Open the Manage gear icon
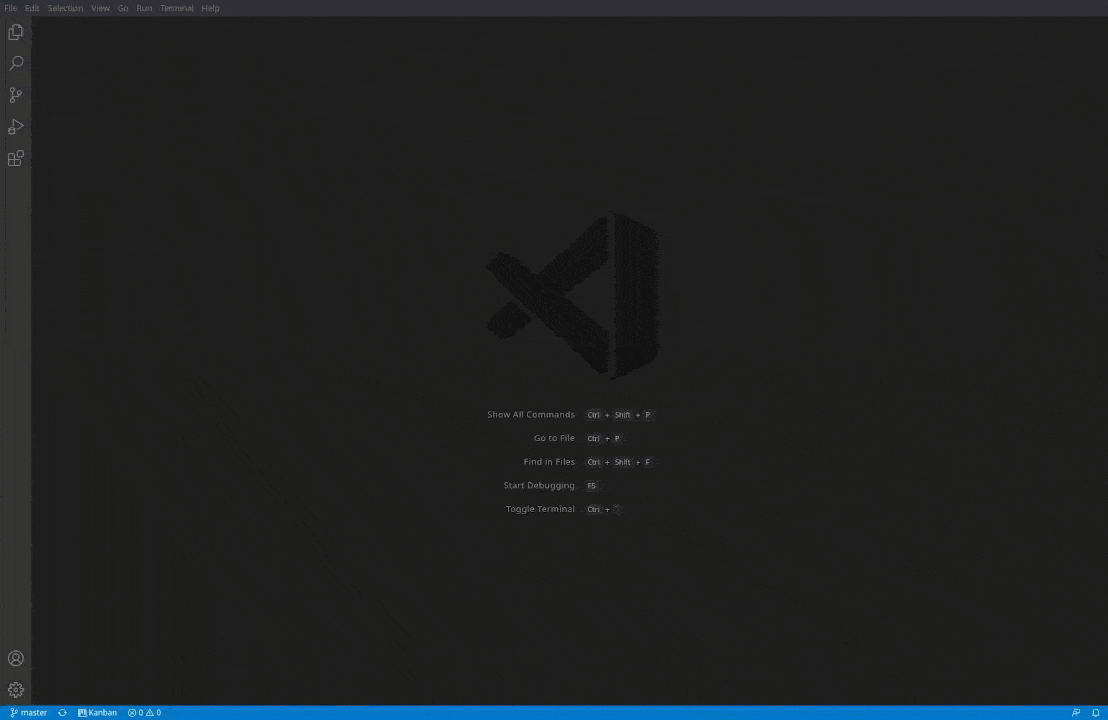This screenshot has height=720, width=1108. 16,690
